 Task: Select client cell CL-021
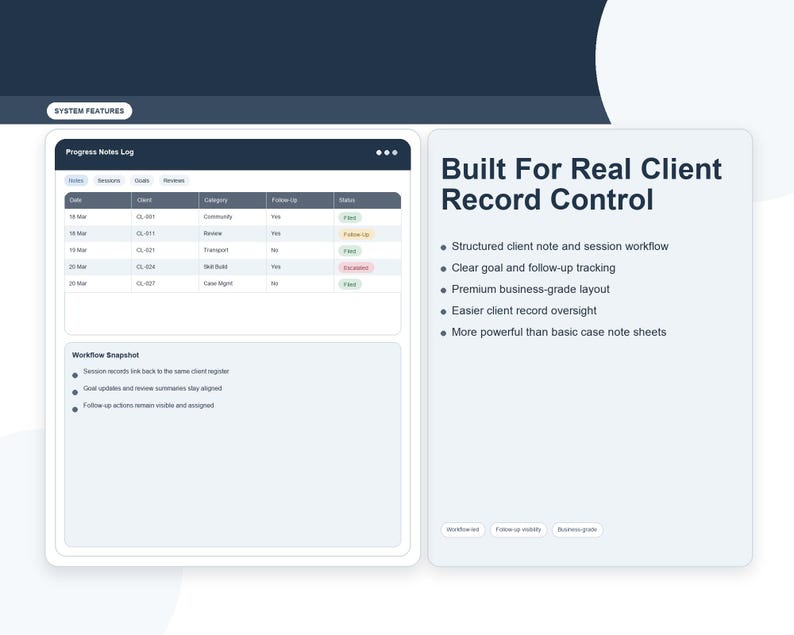pyautogui.click(x=165, y=251)
